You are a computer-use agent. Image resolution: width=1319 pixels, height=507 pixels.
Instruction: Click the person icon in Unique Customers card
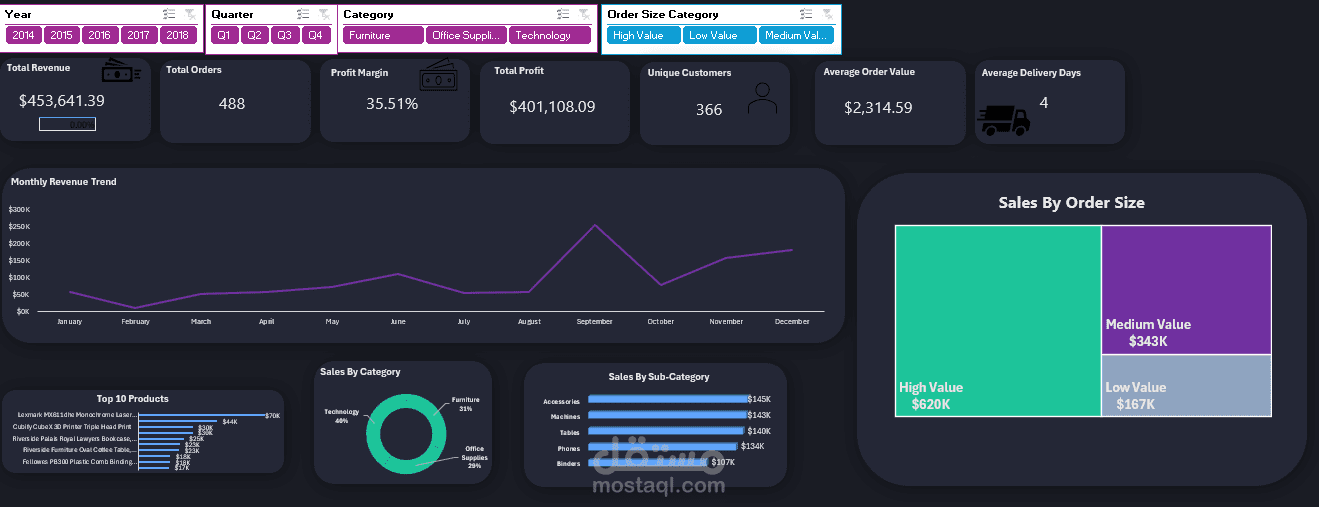pos(763,97)
